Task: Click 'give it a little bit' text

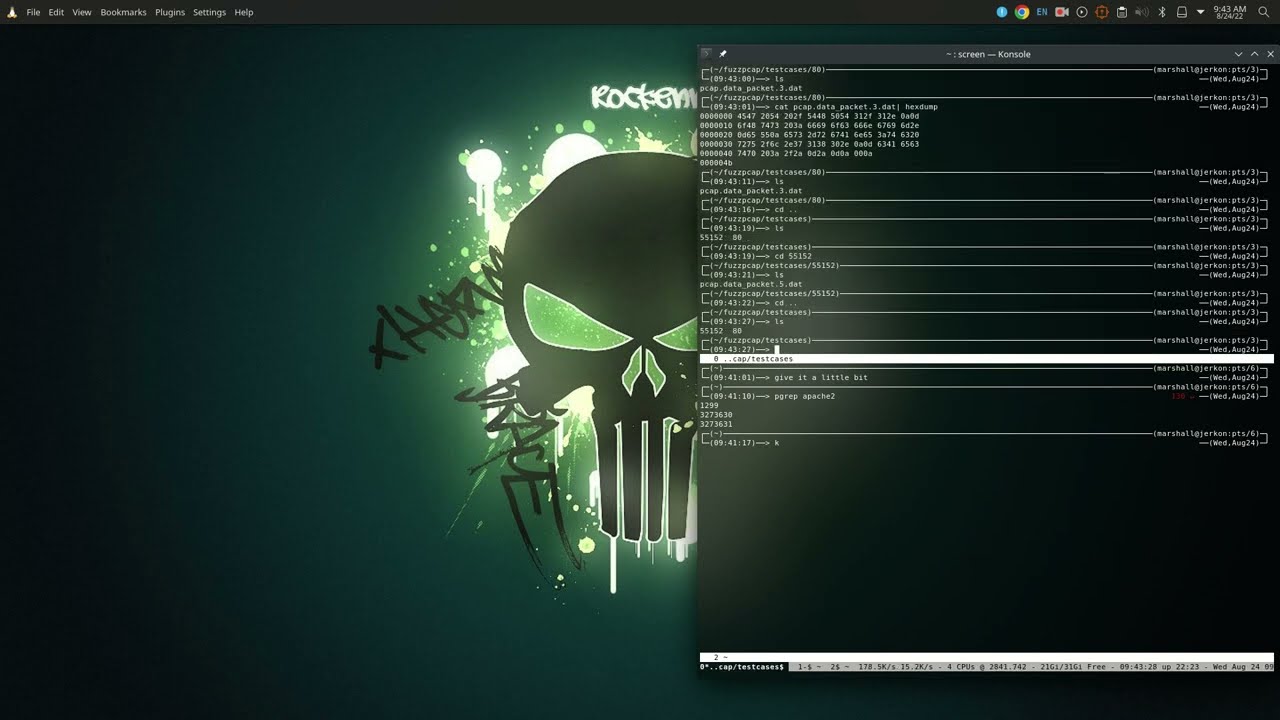Action: (x=821, y=377)
